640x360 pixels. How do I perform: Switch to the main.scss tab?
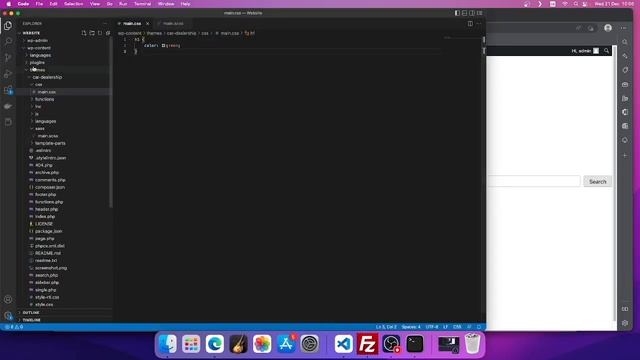coord(173,24)
